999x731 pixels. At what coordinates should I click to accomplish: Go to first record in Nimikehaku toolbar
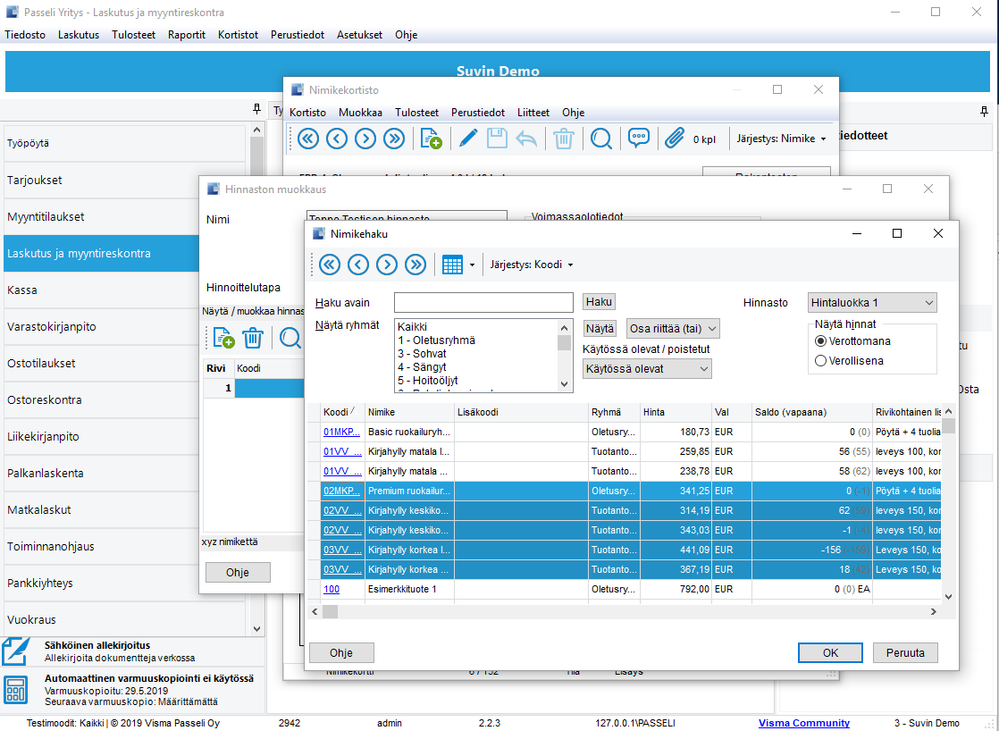pos(328,265)
